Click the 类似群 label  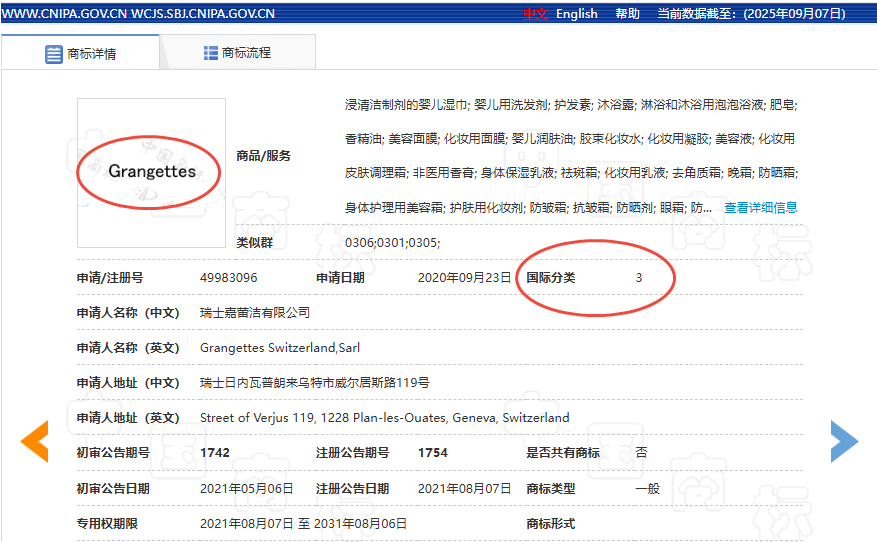coord(254,243)
